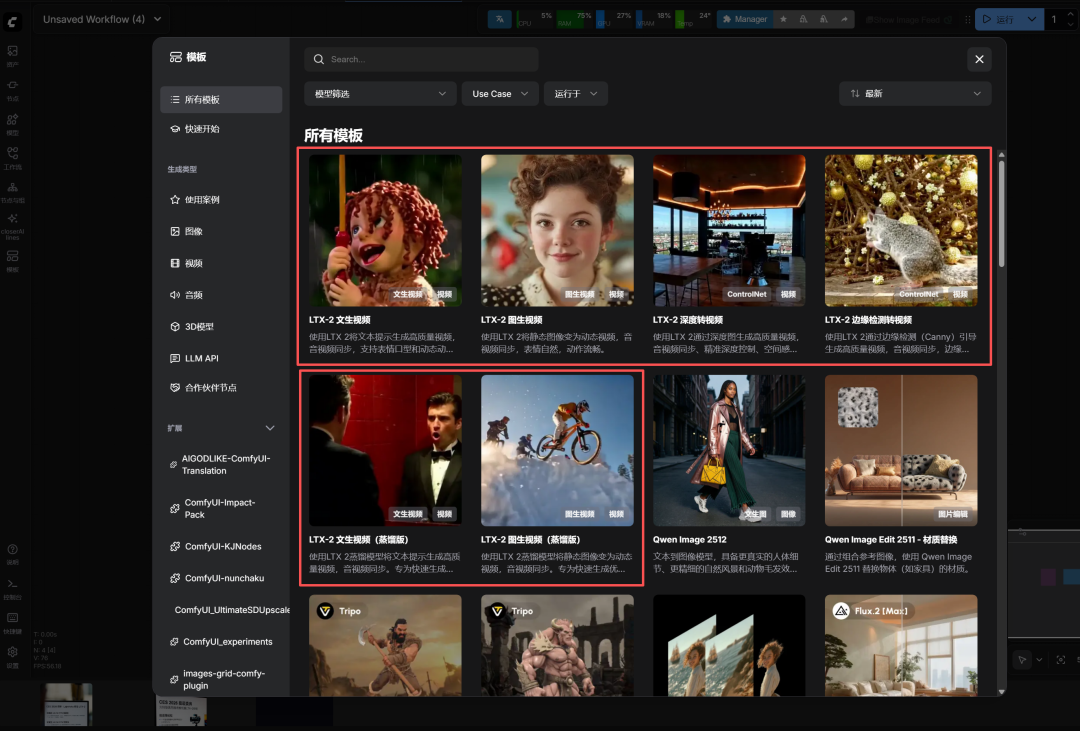This screenshot has width=1080, height=731.
Task: Open the Manager button
Action: (745, 19)
